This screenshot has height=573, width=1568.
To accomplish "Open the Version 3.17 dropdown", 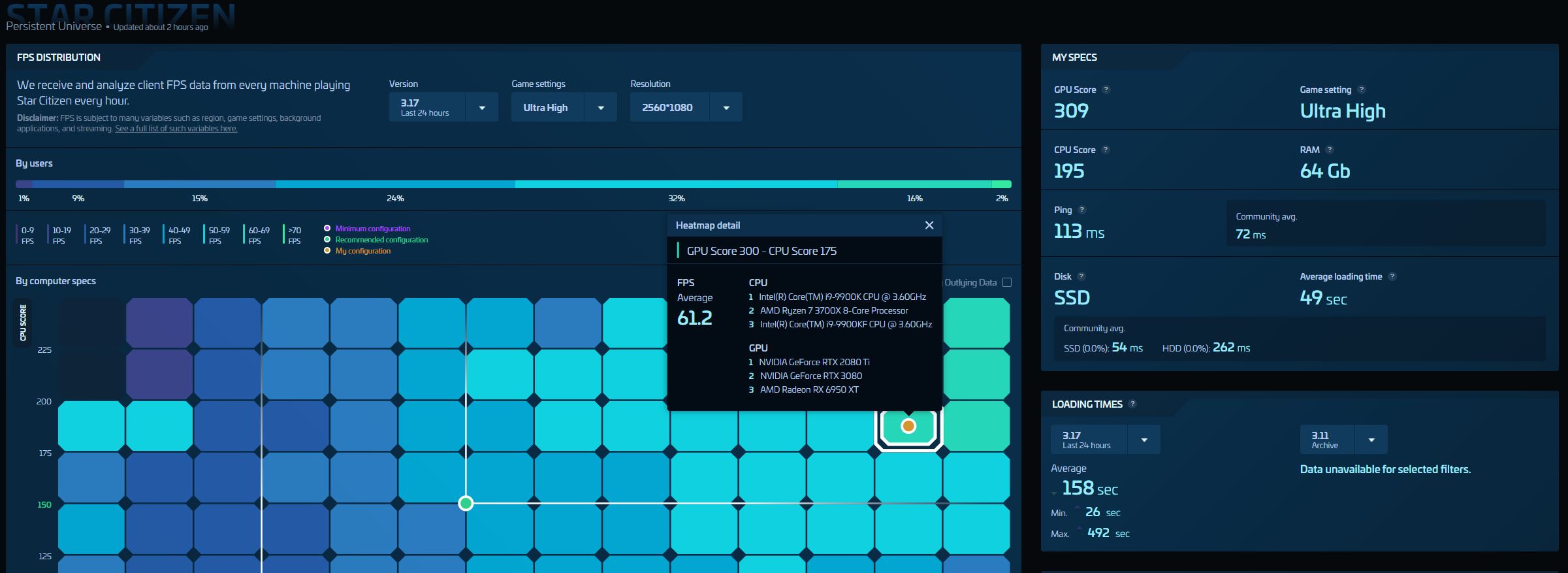I will click(443, 107).
